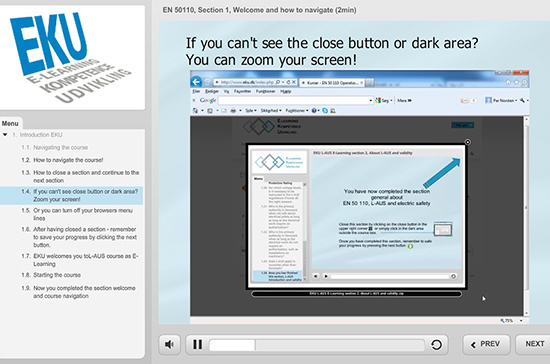This screenshot has height=364, width=550.
Task: Click the embedded player play icon
Action: 326,276
